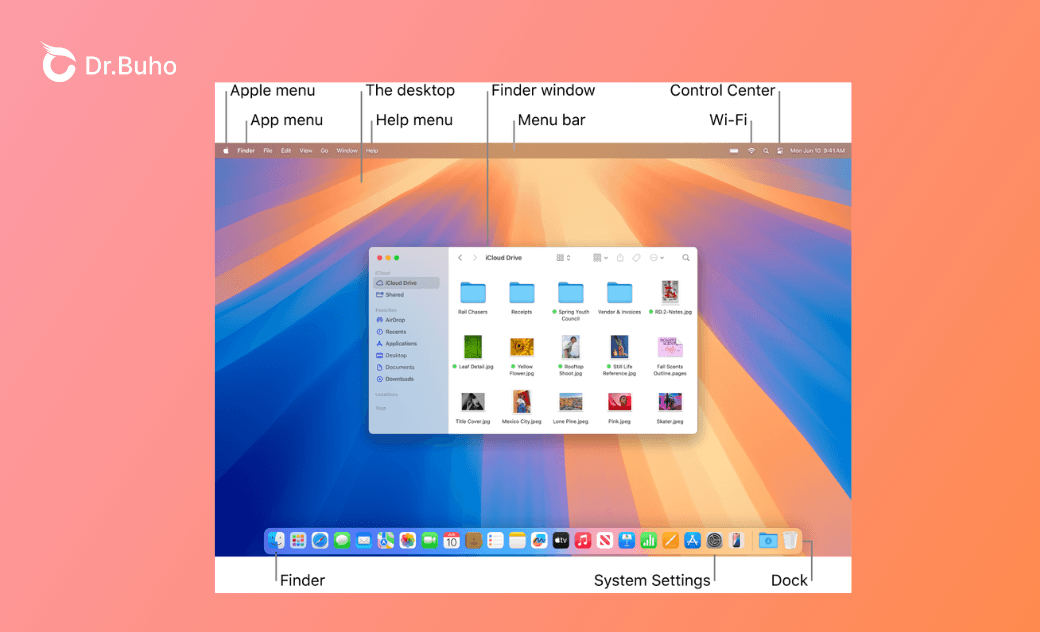The height and width of the screenshot is (632, 1040).
Task: Click the Tags icon in the Finder toolbar
Action: point(637,257)
